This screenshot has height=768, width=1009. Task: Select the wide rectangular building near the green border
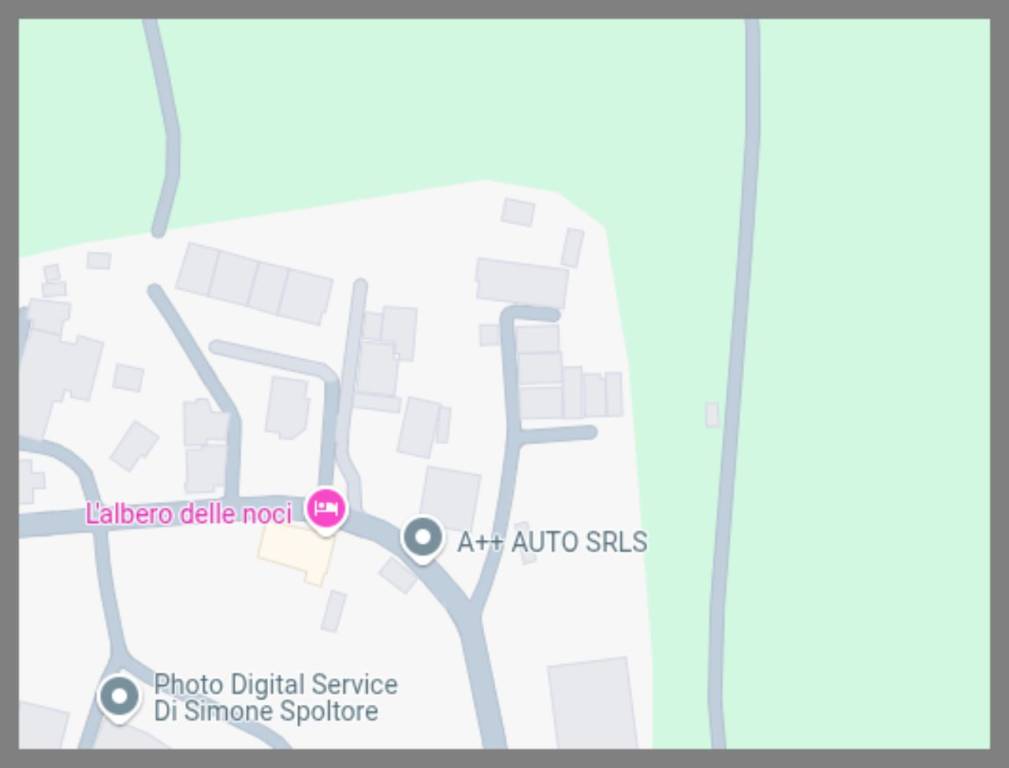pos(522,283)
